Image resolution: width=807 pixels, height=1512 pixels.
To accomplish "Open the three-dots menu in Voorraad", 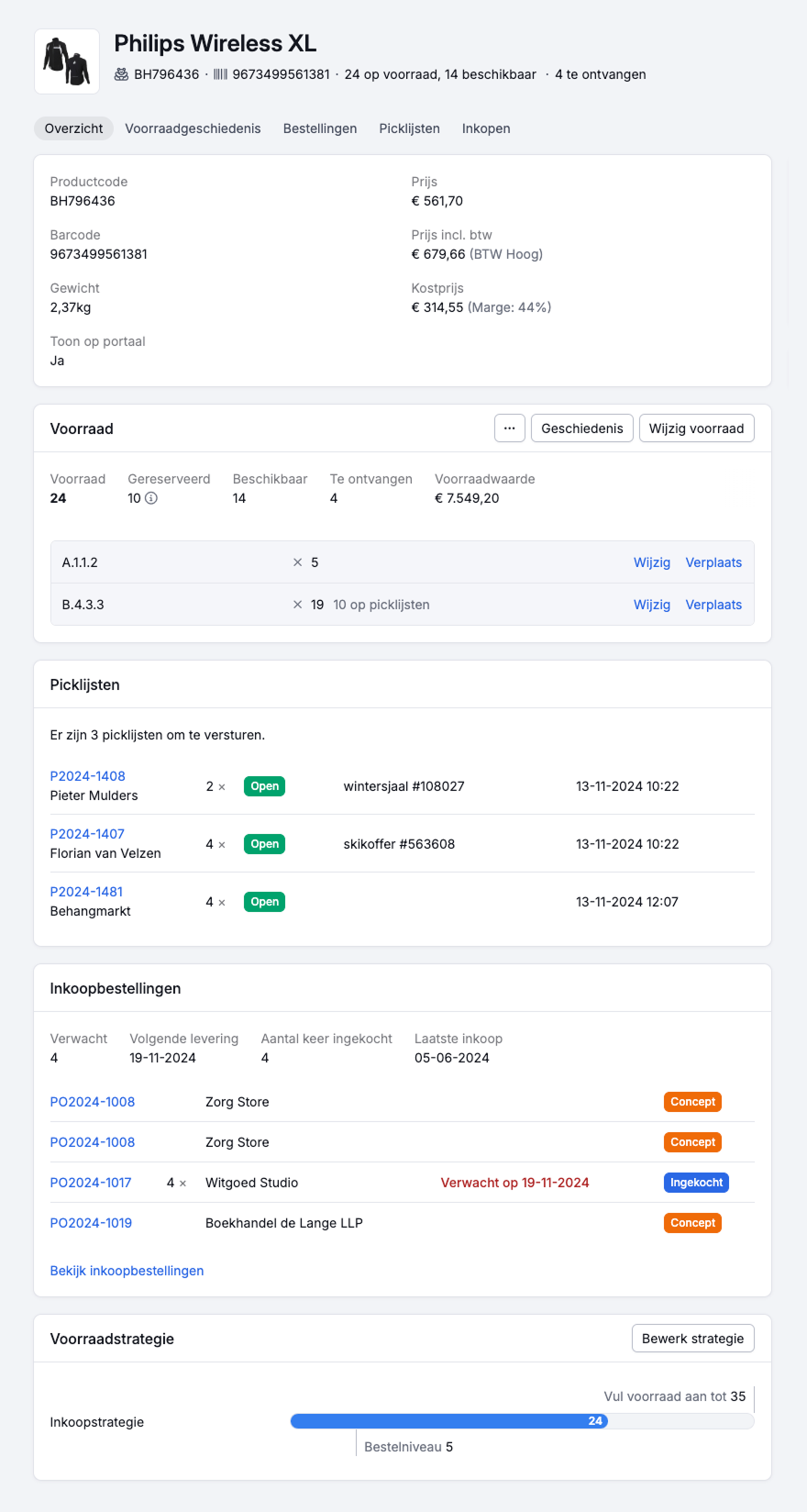I will 510,428.
